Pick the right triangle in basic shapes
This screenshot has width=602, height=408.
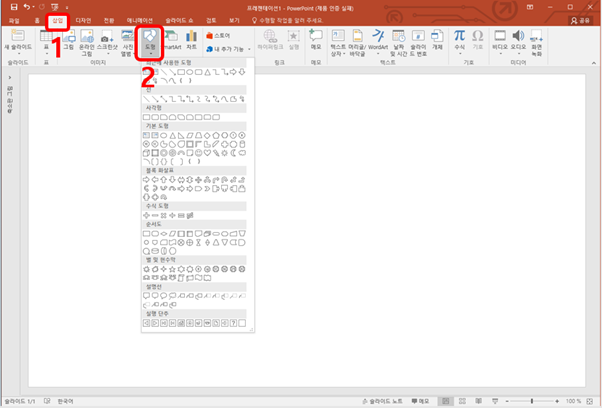tap(181, 135)
